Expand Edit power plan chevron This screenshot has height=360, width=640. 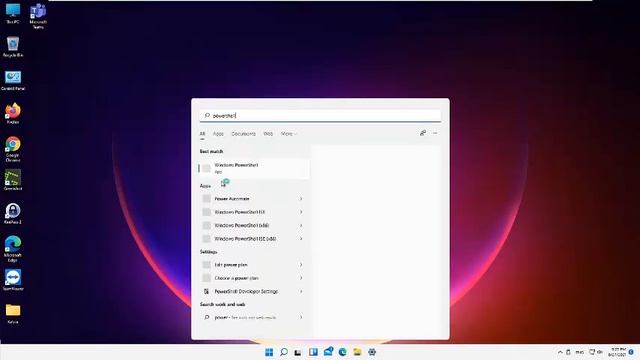(301, 265)
